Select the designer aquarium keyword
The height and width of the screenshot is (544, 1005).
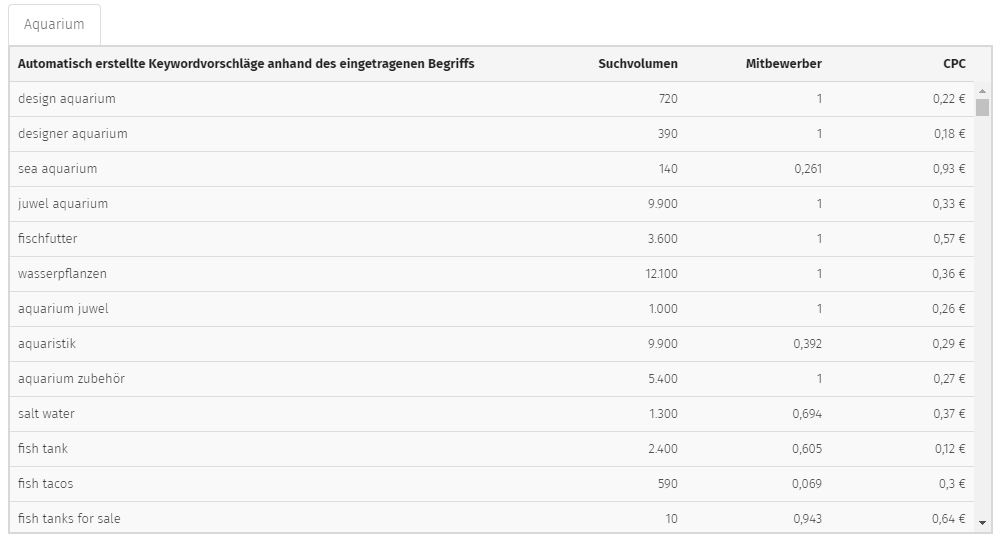click(72, 134)
